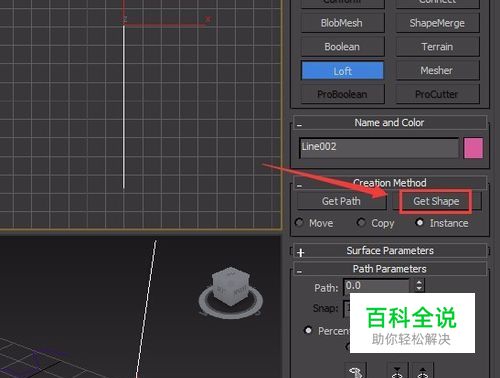Click the Get Shape button

pyautogui.click(x=436, y=201)
